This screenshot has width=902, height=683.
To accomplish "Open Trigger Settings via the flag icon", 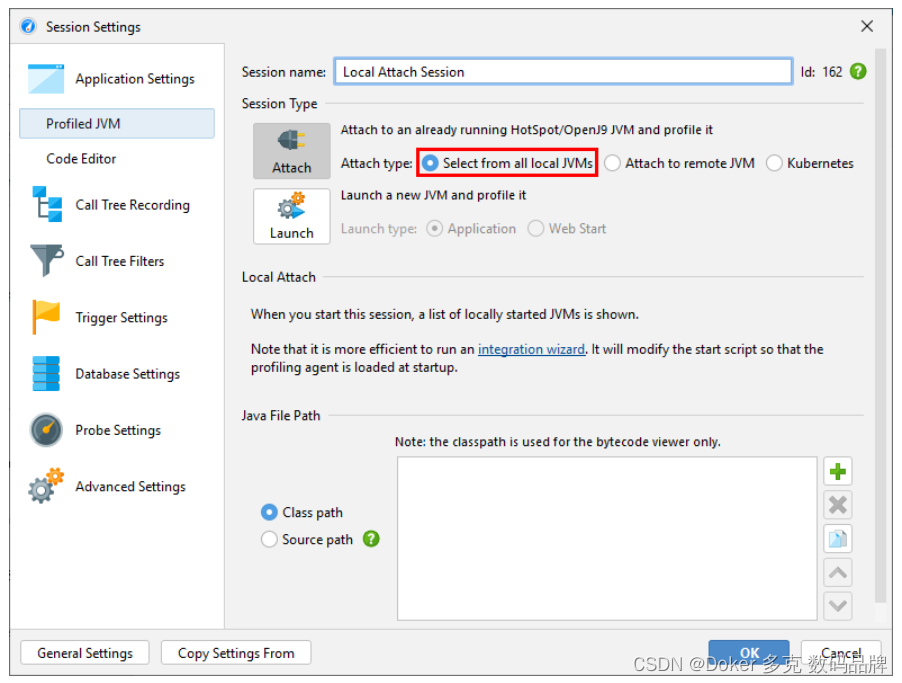I will point(45,317).
